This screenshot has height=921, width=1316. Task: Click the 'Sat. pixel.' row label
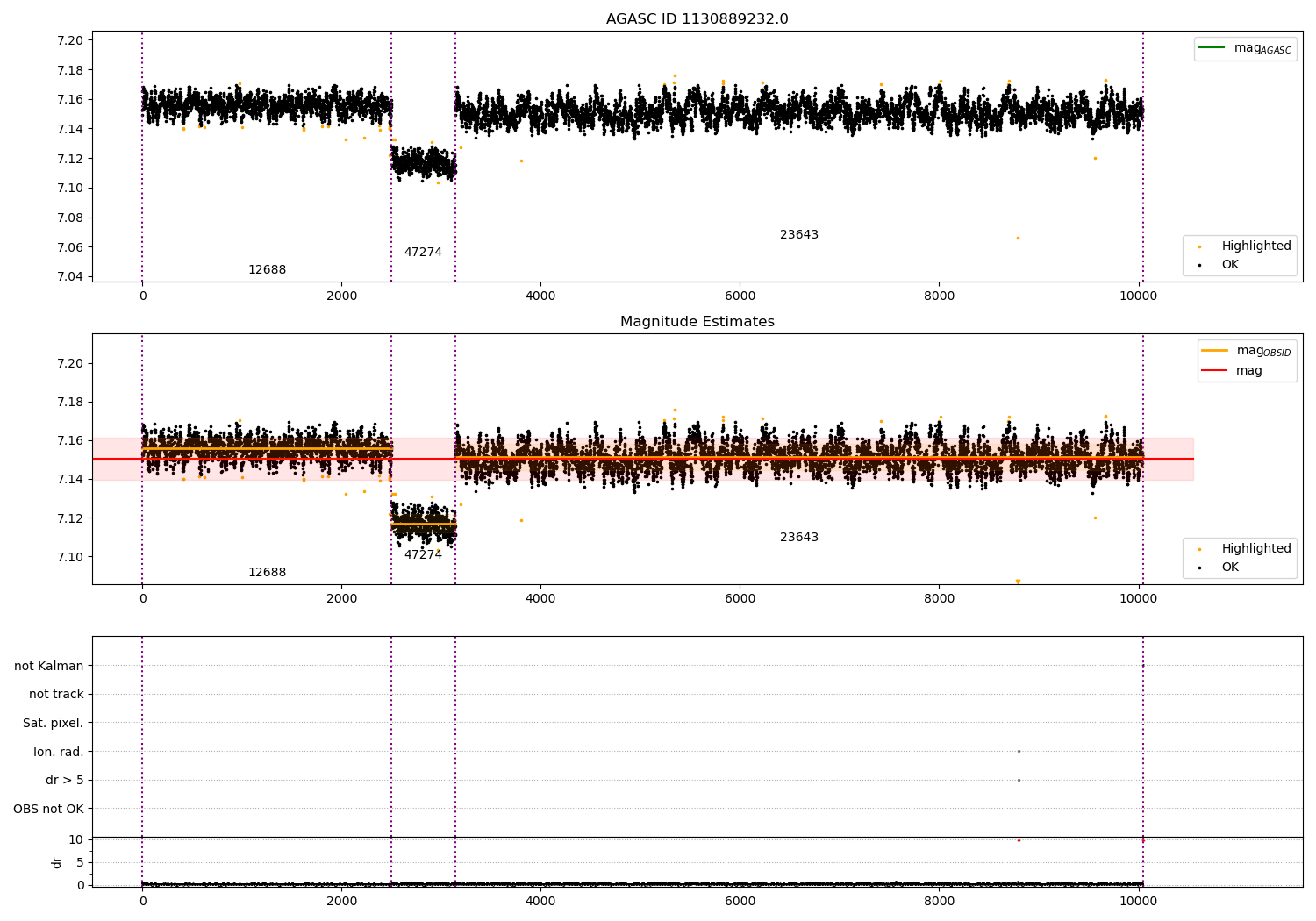point(53,723)
